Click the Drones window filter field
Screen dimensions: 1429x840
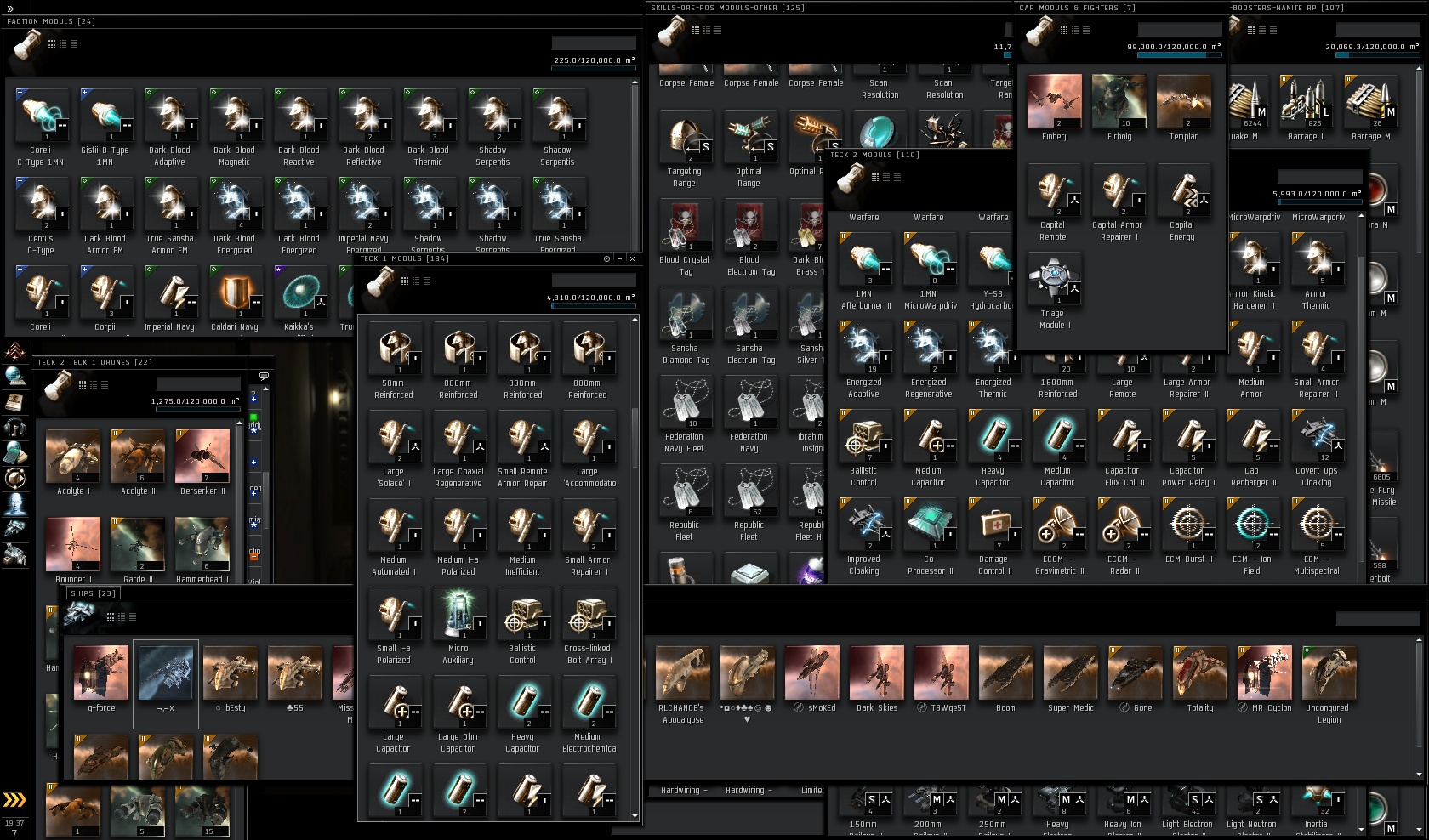[x=198, y=384]
